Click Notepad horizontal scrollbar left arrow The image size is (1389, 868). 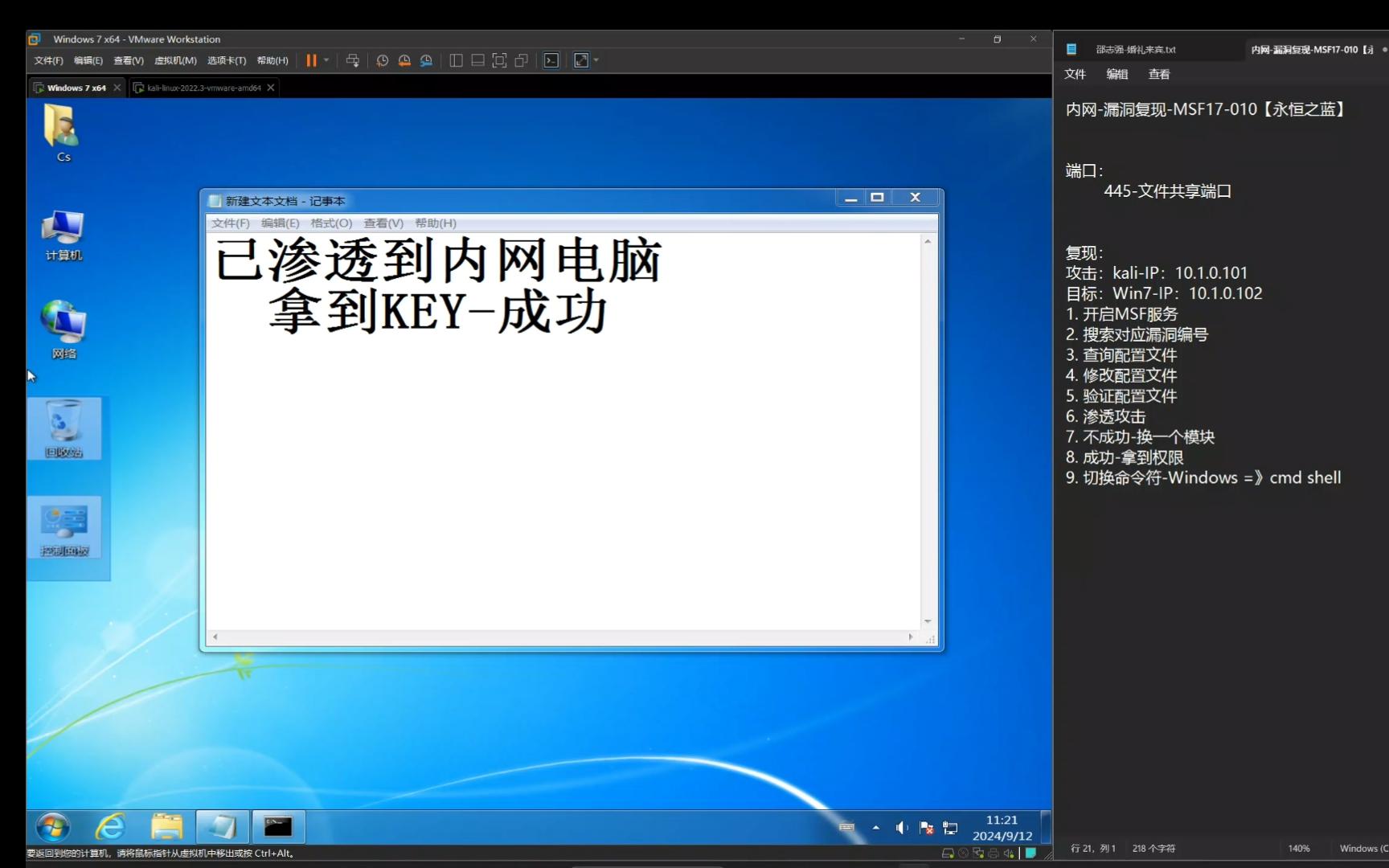tap(215, 637)
